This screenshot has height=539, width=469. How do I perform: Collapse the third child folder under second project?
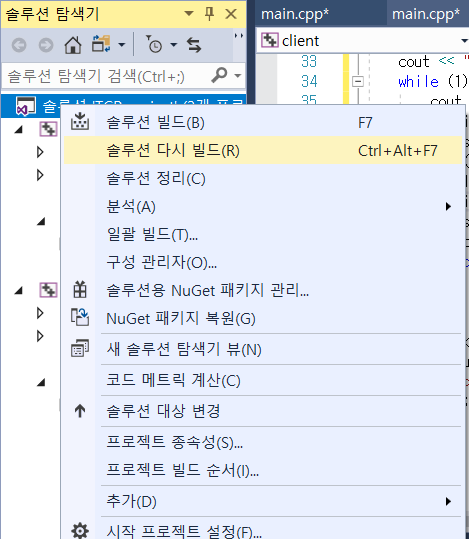pos(41,382)
